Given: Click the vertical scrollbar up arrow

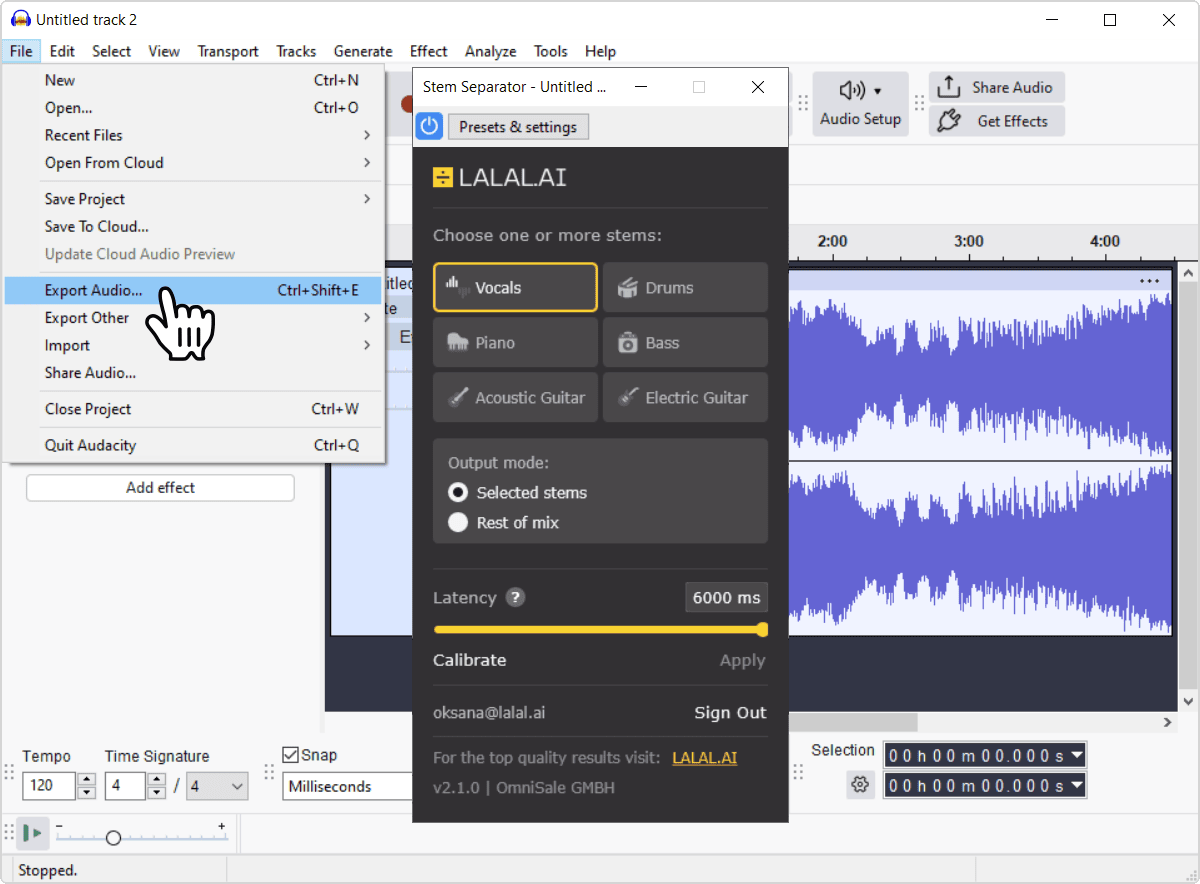Looking at the screenshot, I should click(x=1188, y=272).
